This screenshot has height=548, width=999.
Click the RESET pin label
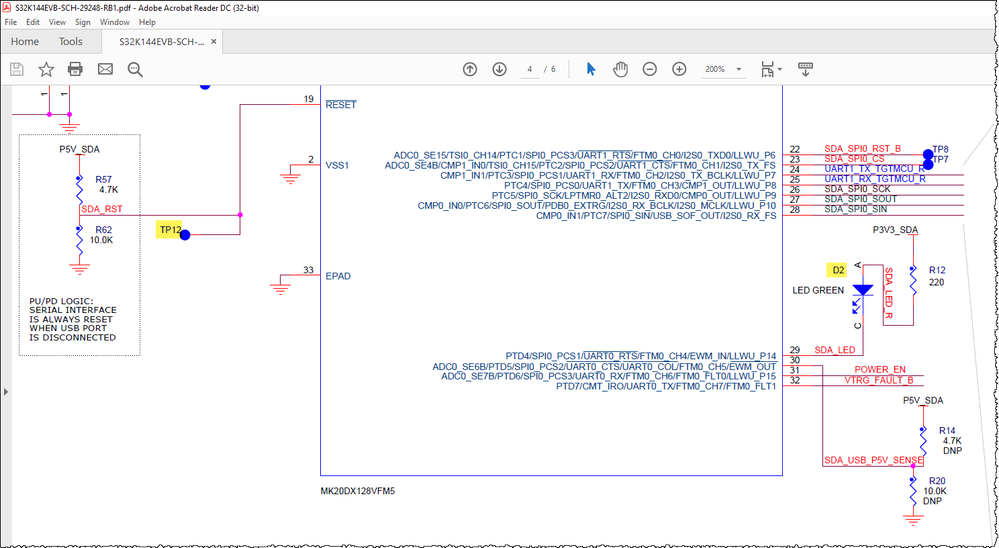pos(341,105)
